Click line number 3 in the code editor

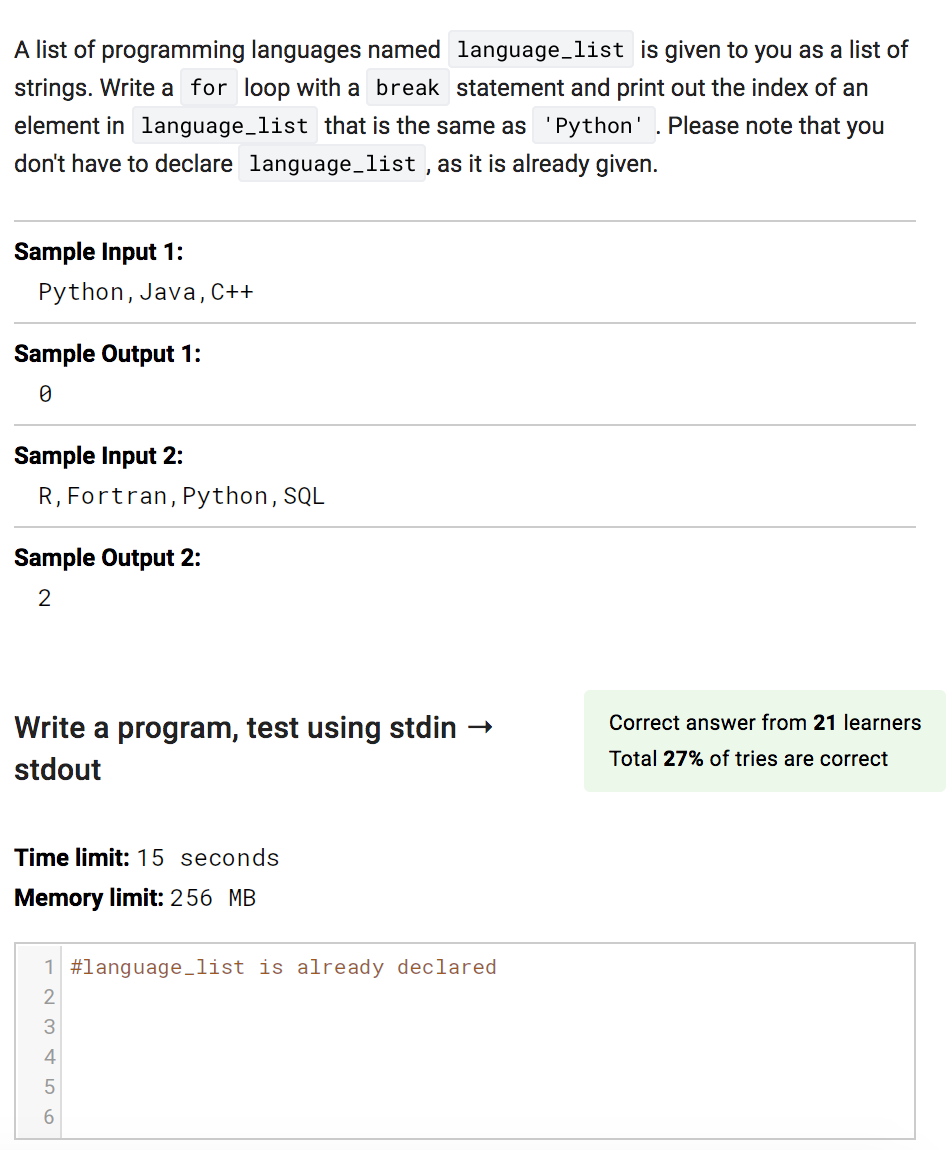(x=50, y=1027)
